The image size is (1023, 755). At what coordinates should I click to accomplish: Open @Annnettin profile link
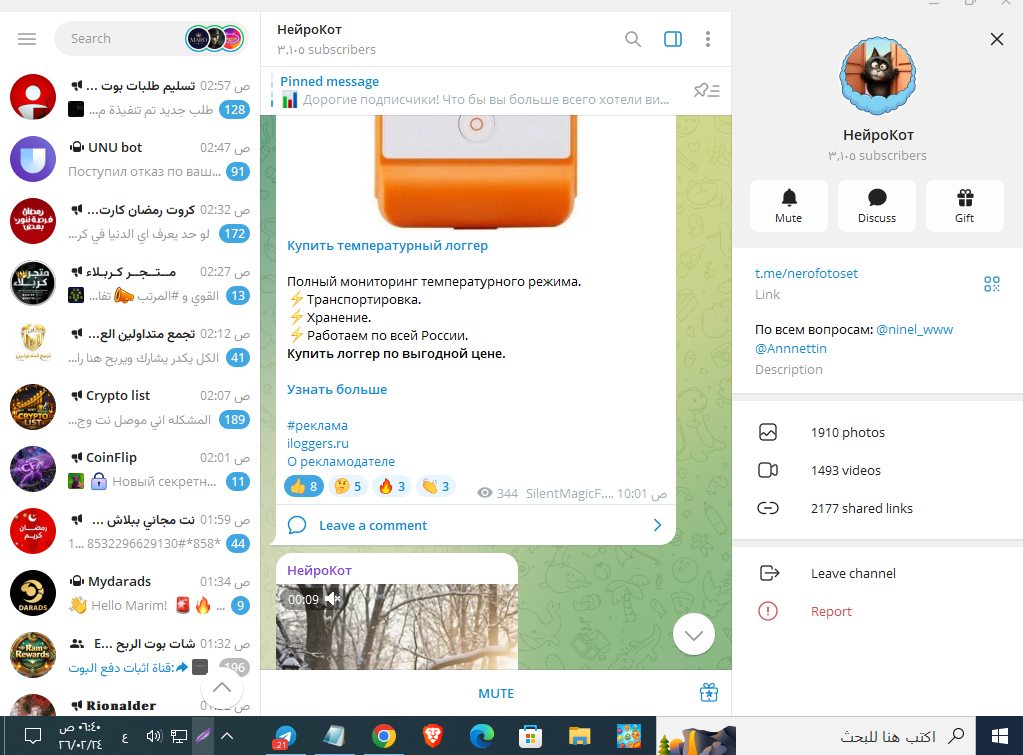[x=790, y=348]
